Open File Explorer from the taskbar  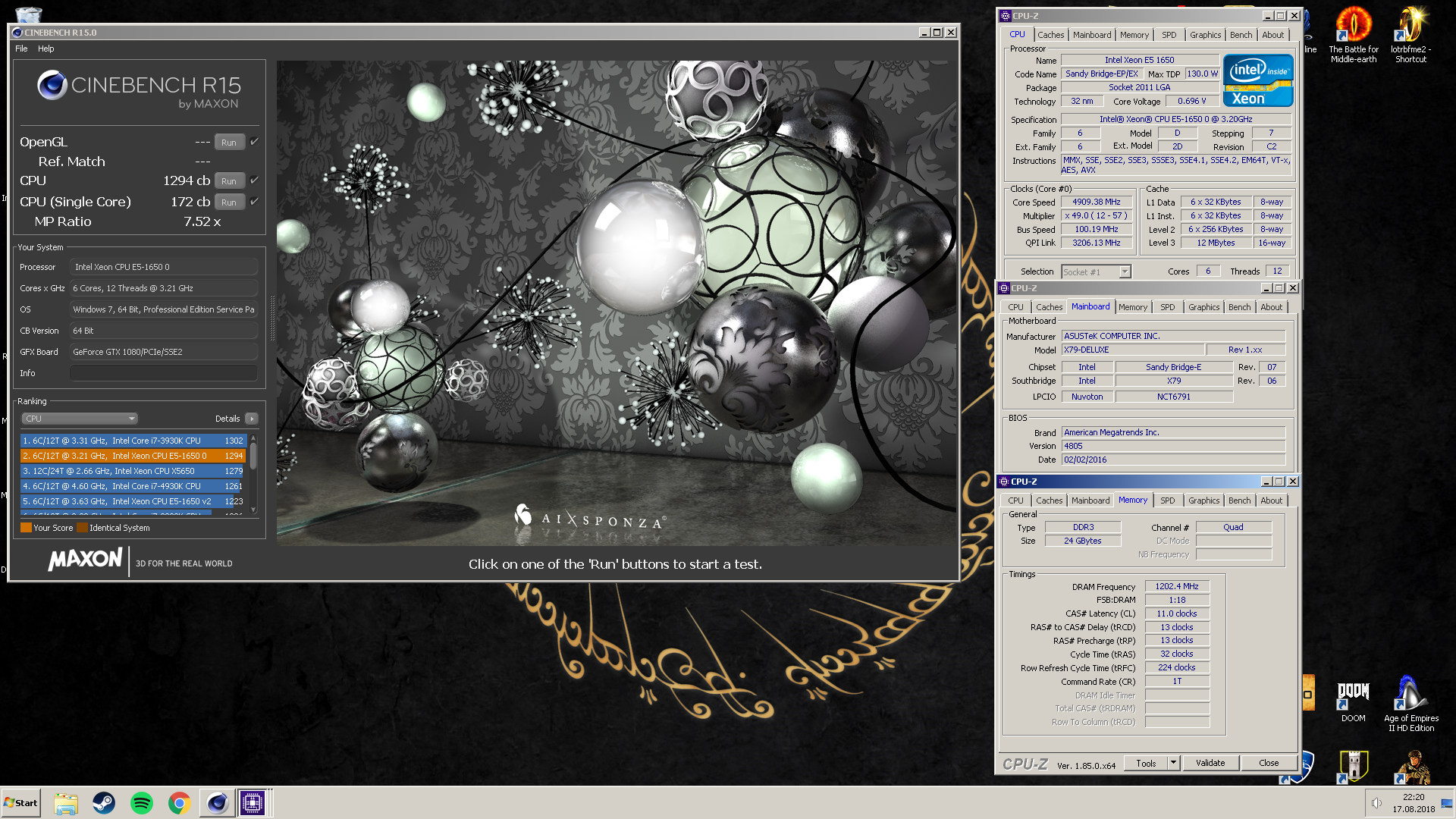[x=66, y=803]
